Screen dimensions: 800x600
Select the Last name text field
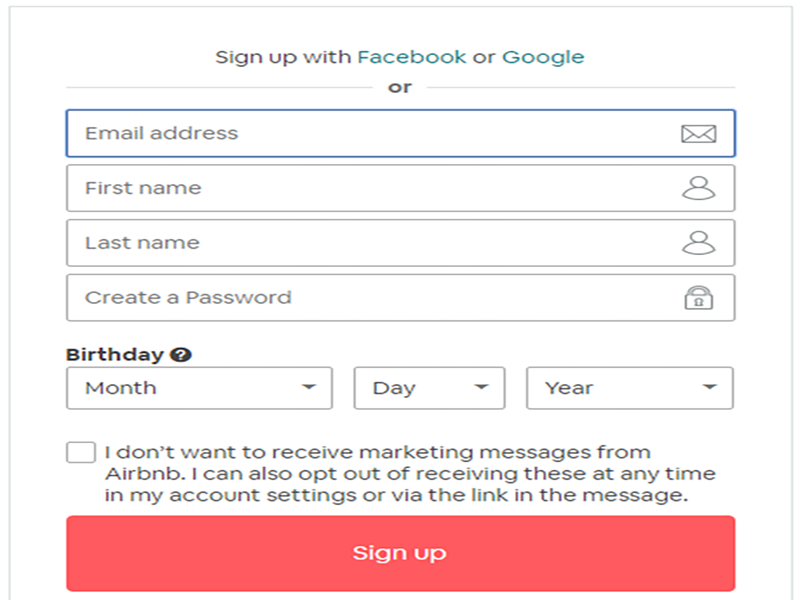click(370, 243)
